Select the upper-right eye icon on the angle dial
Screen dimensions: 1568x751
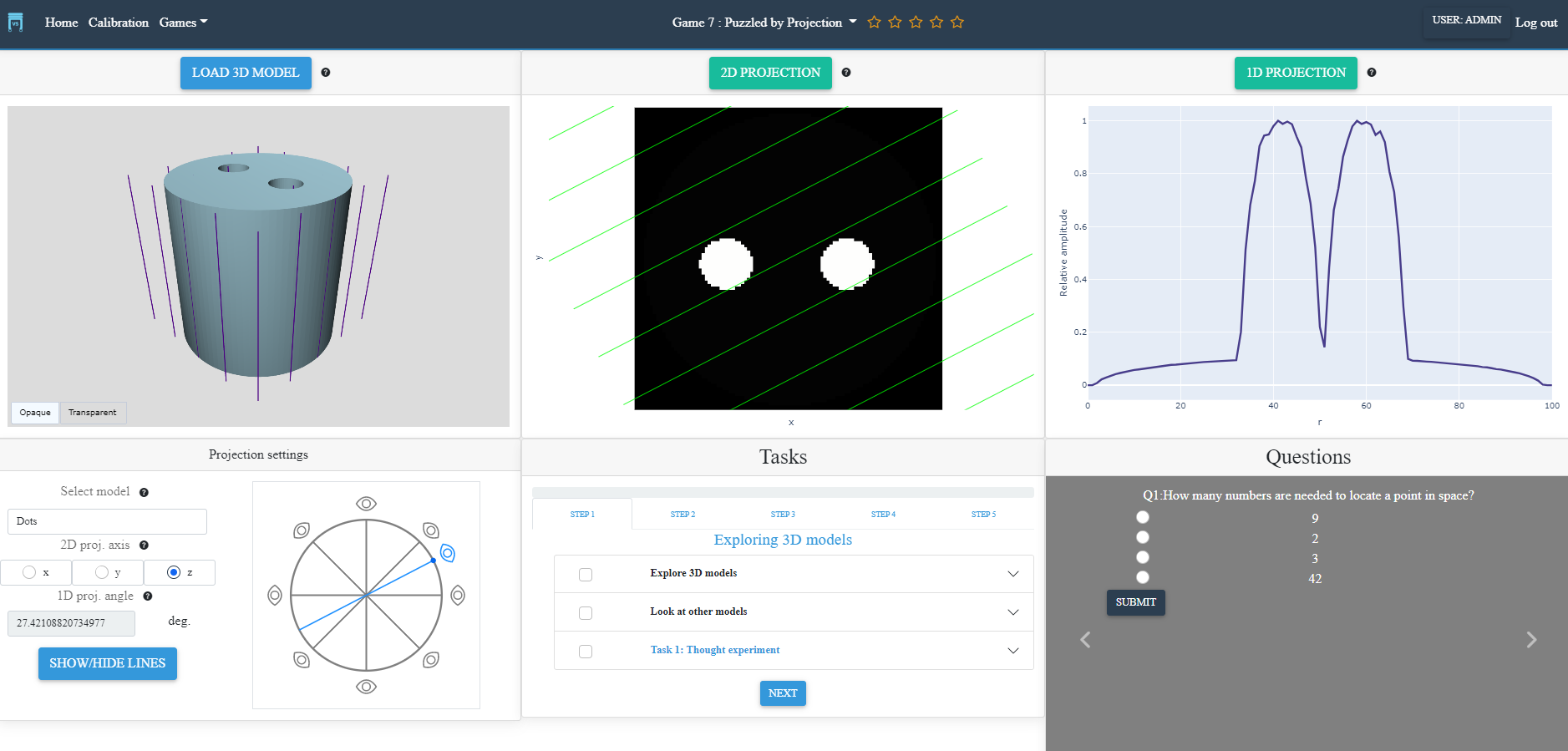(431, 530)
